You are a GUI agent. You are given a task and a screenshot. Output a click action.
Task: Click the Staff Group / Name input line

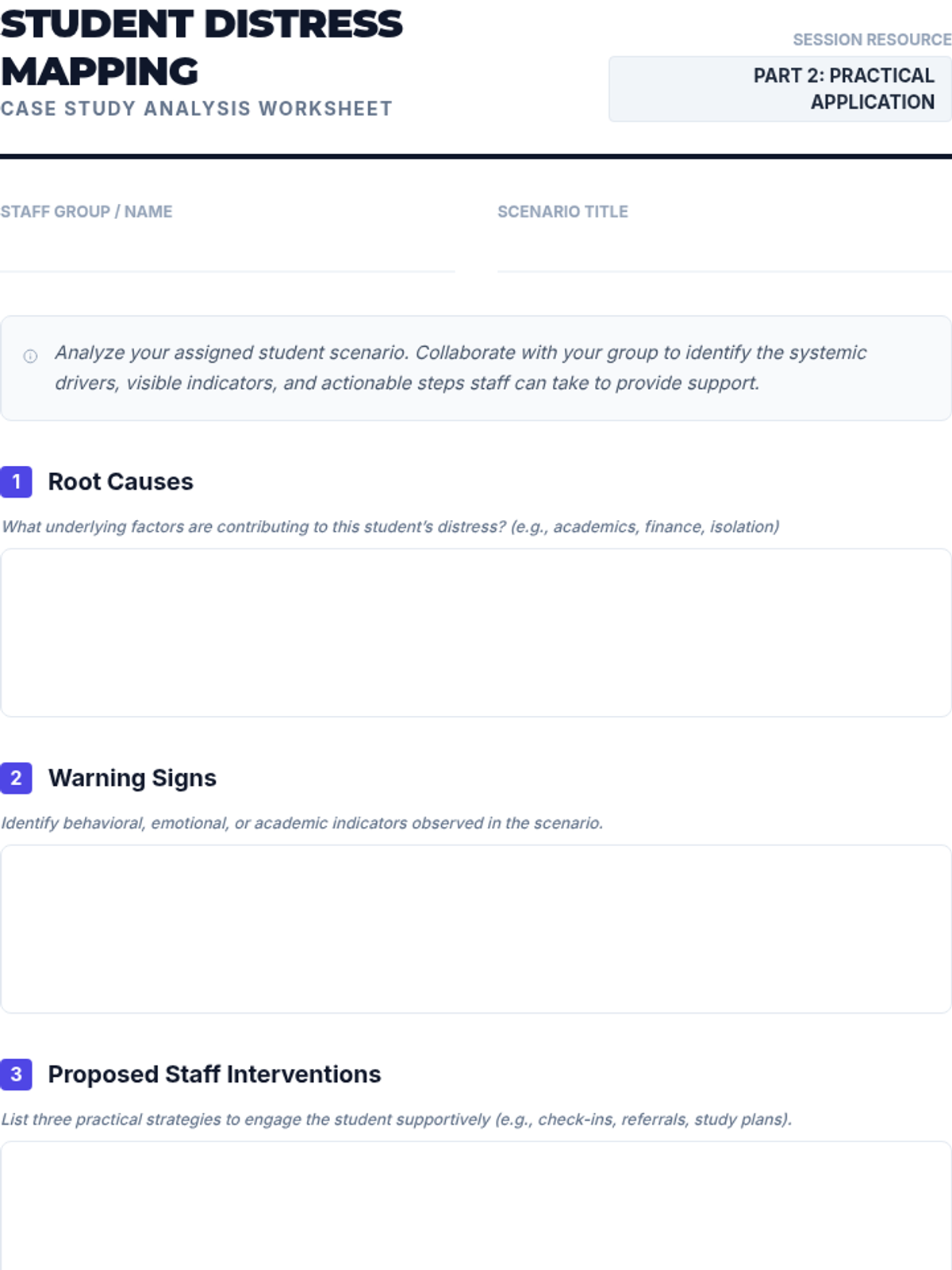227,251
